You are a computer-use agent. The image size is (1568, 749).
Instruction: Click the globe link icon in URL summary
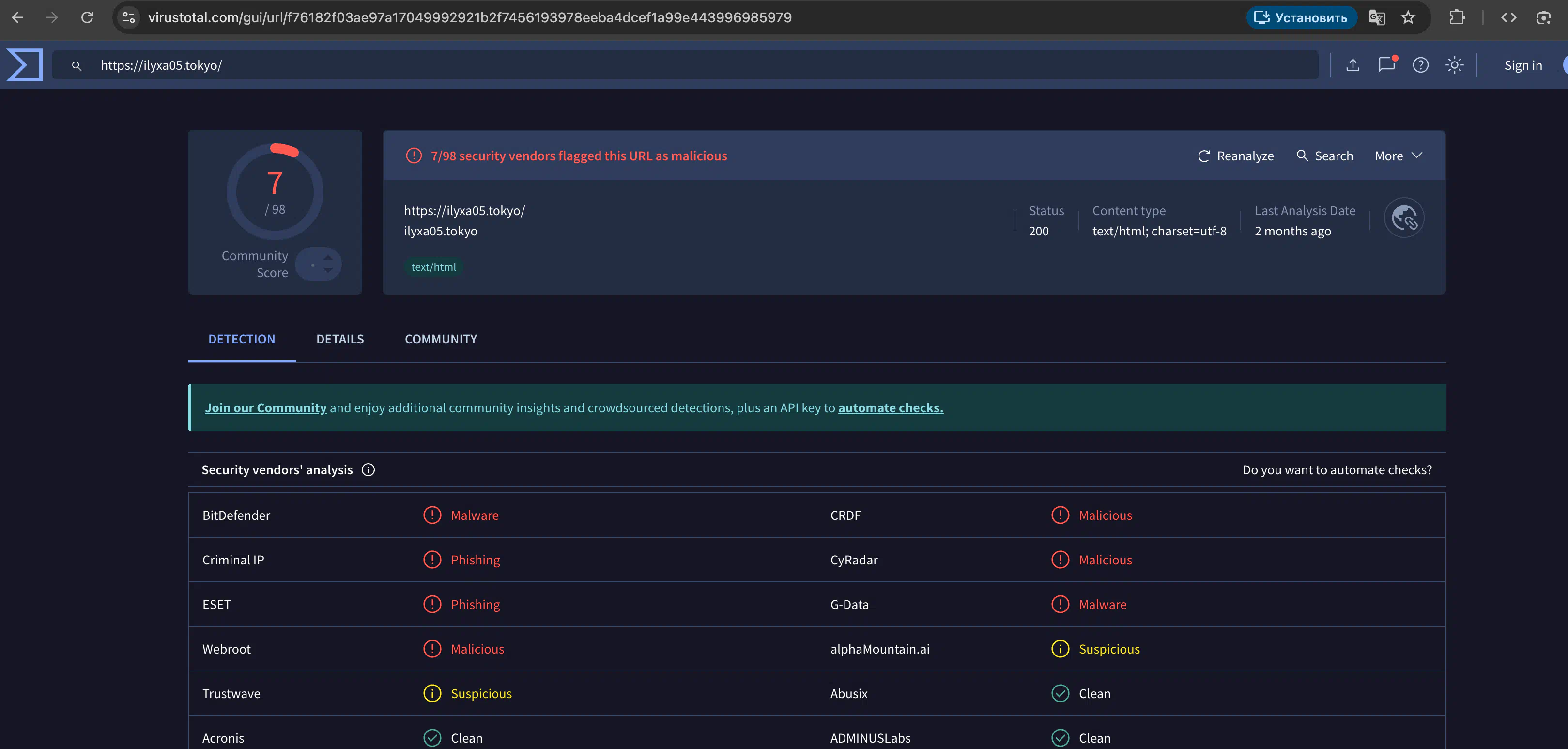point(1404,218)
